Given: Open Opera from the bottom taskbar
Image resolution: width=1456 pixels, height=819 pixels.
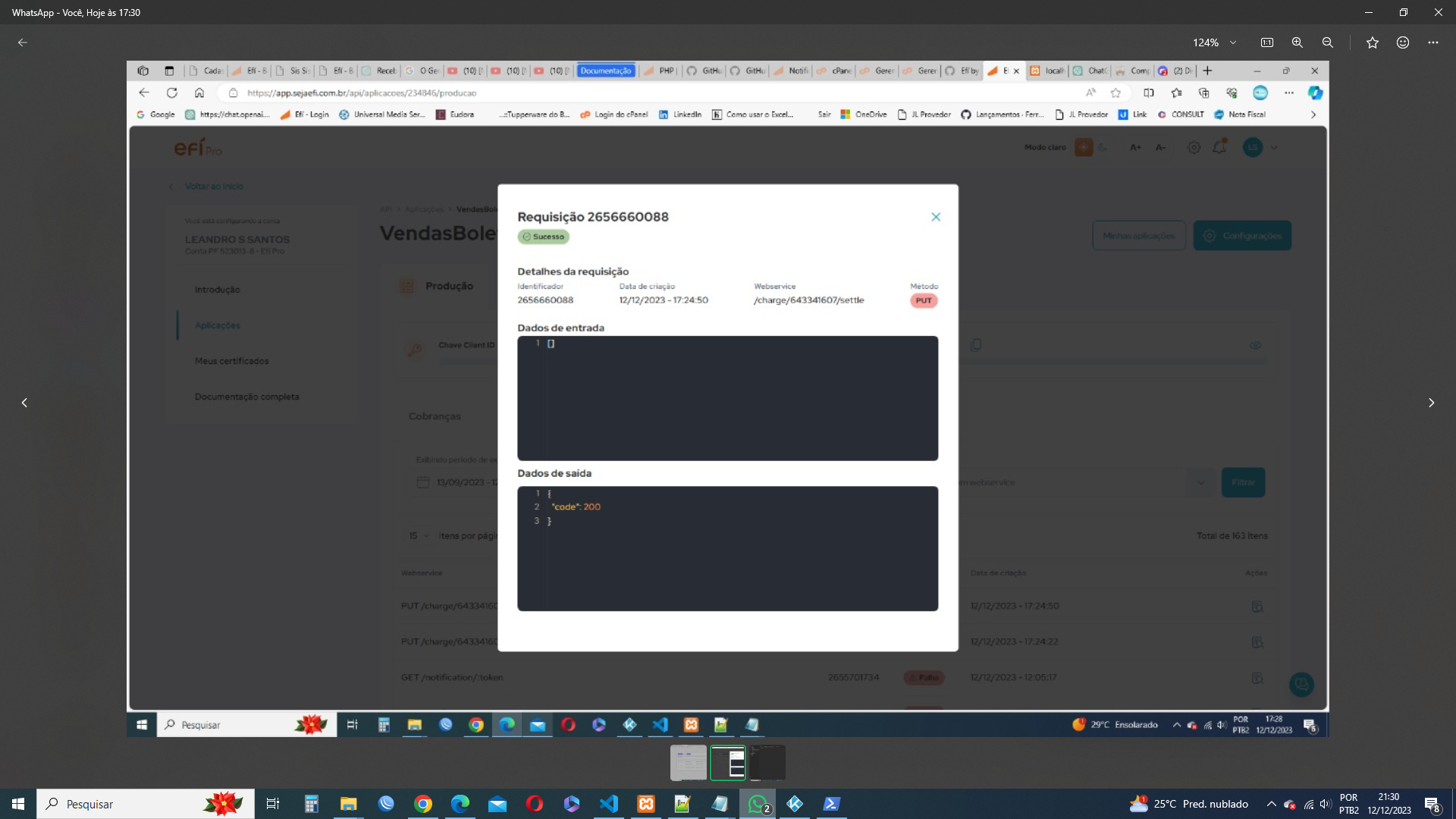Looking at the screenshot, I should coord(535,804).
